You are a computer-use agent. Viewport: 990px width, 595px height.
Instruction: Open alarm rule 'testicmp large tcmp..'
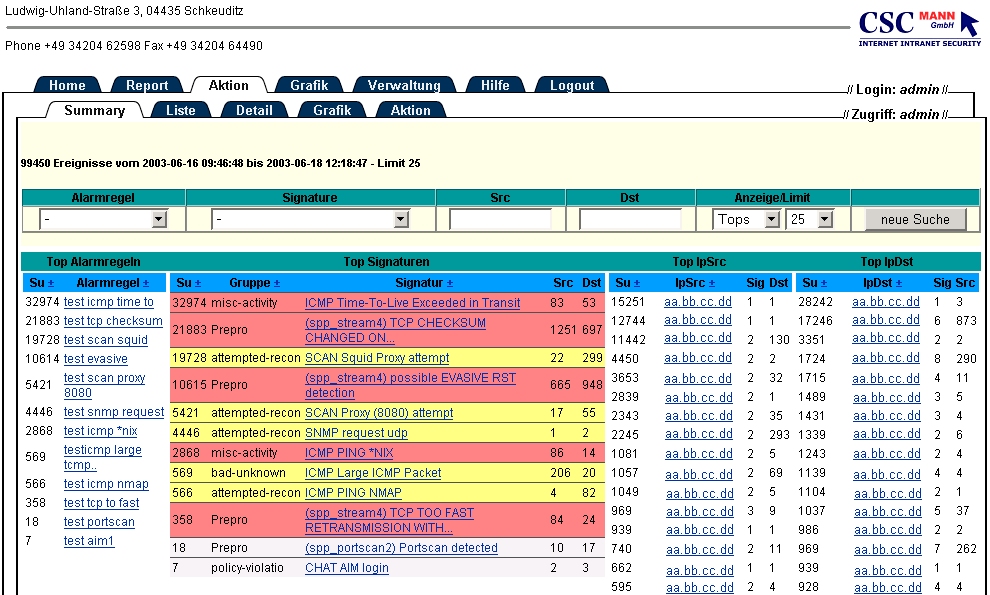(102, 457)
